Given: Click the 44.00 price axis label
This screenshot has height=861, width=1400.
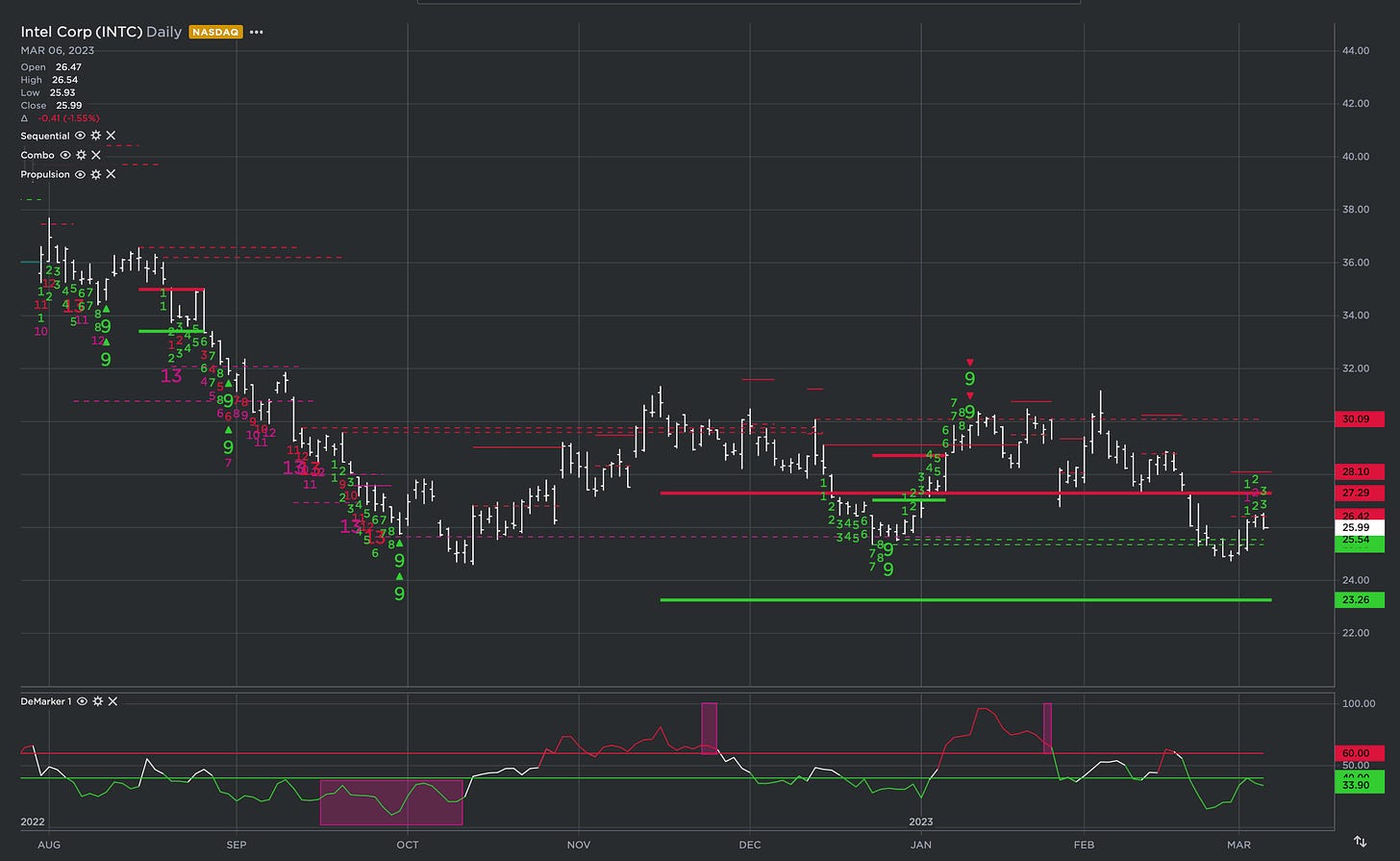Looking at the screenshot, I should [x=1356, y=50].
